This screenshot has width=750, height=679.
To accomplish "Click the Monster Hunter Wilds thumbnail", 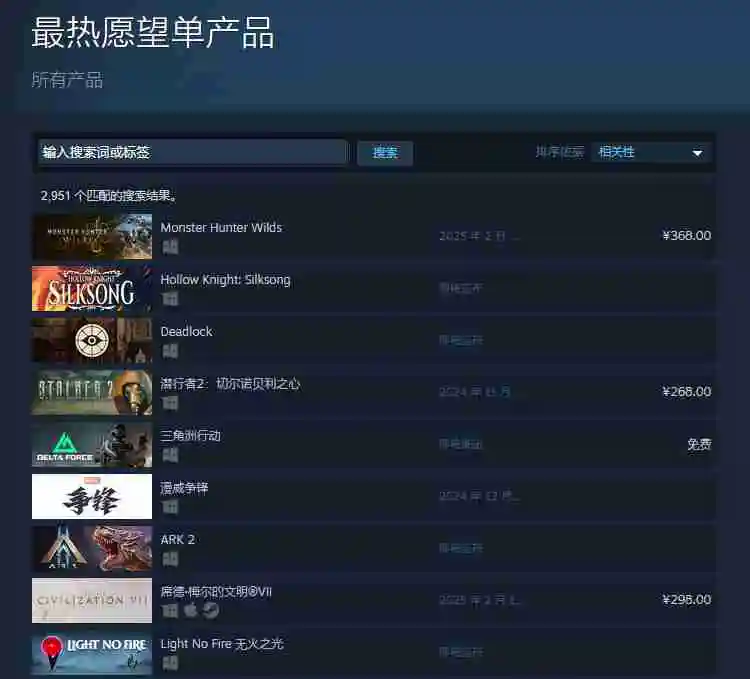I will point(92,237).
